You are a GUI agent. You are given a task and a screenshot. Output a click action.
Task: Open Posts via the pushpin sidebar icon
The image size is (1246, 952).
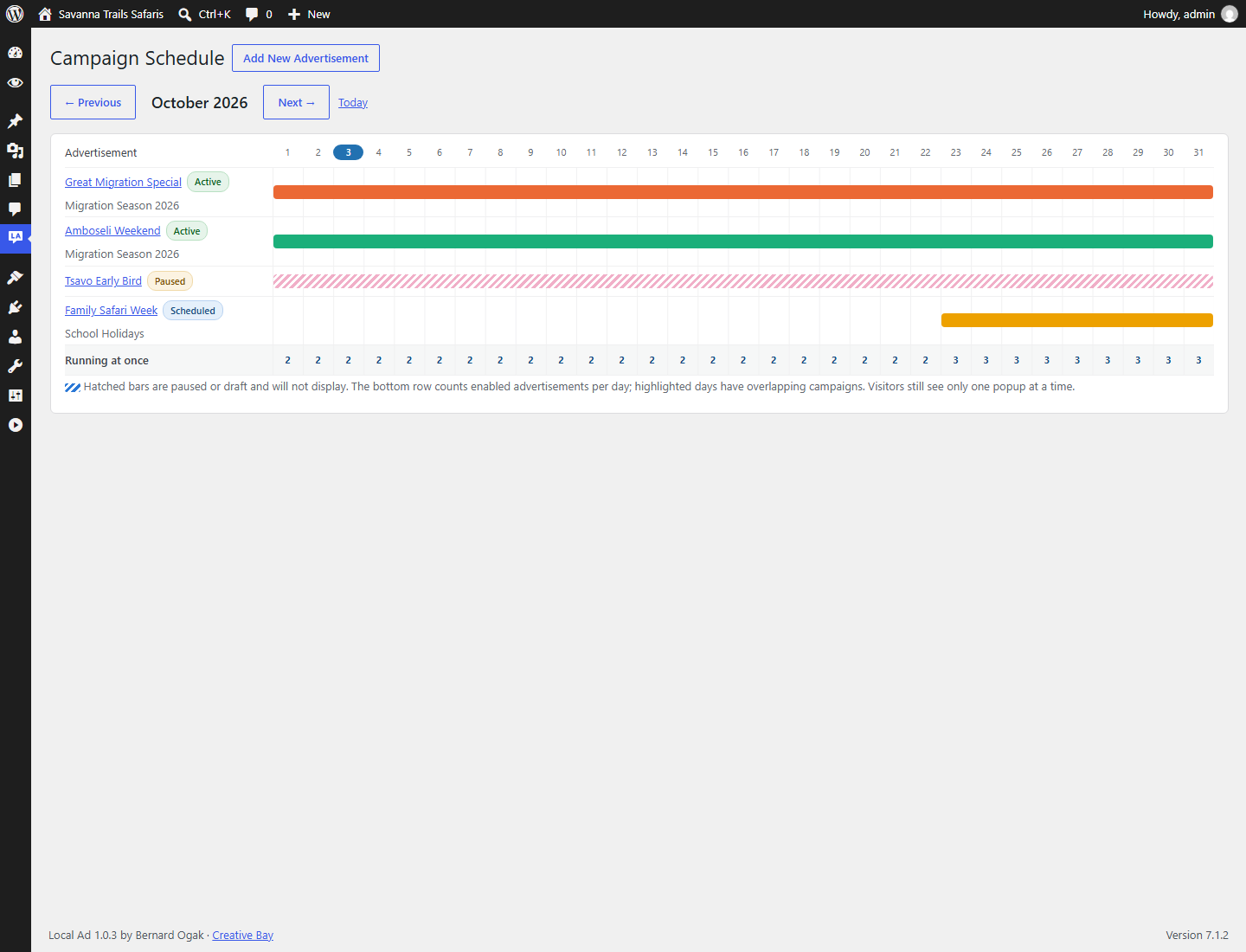pyautogui.click(x=15, y=121)
